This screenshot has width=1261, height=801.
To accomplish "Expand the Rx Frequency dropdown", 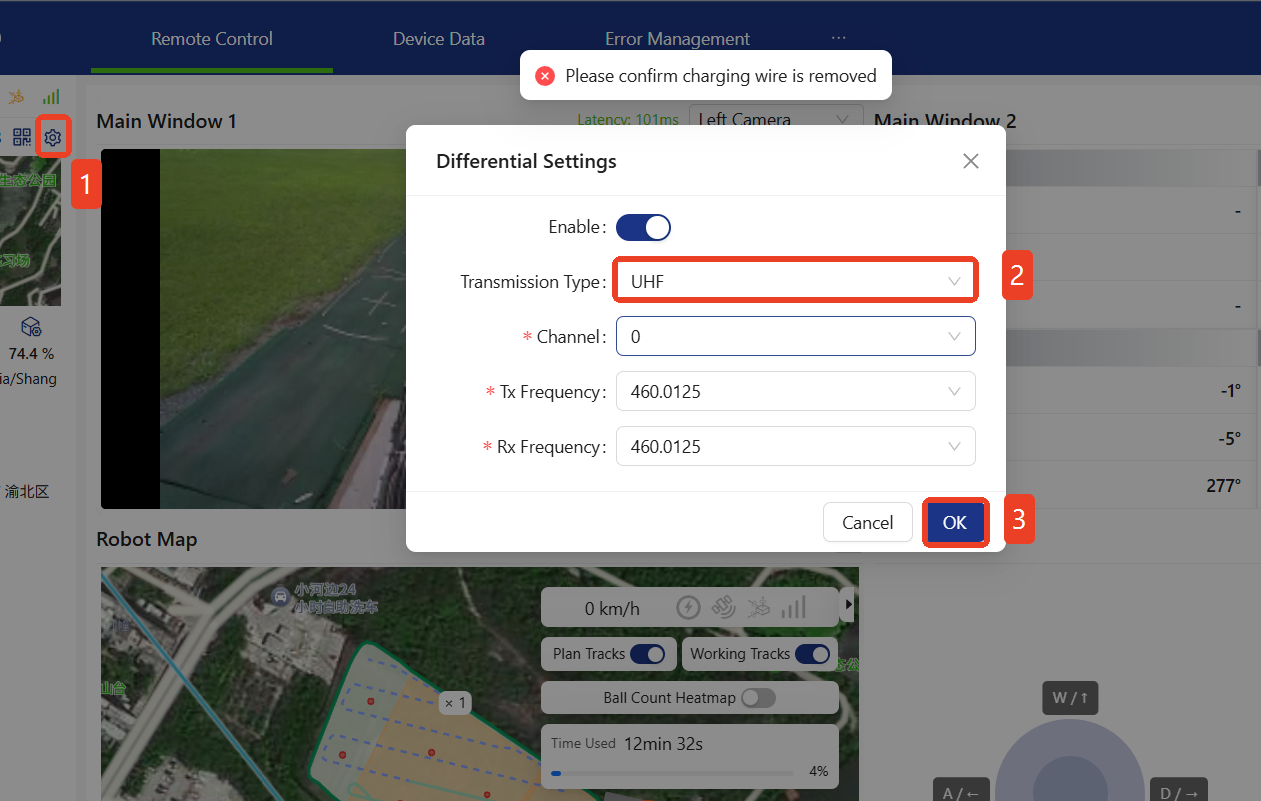I will click(795, 447).
